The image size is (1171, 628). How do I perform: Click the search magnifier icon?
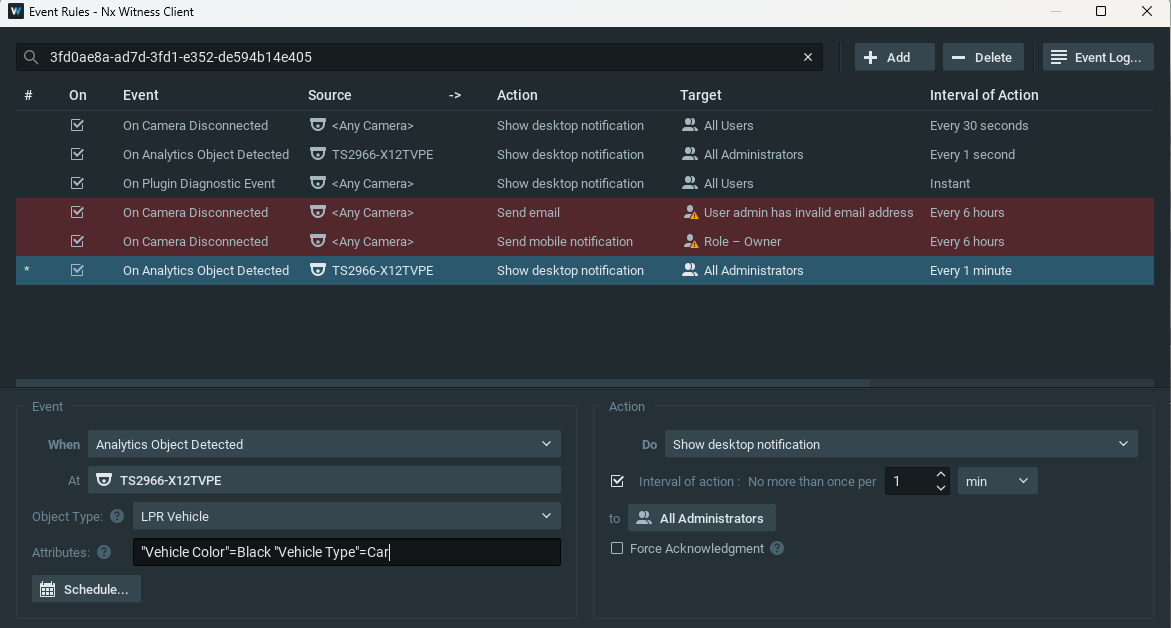[x=31, y=57]
